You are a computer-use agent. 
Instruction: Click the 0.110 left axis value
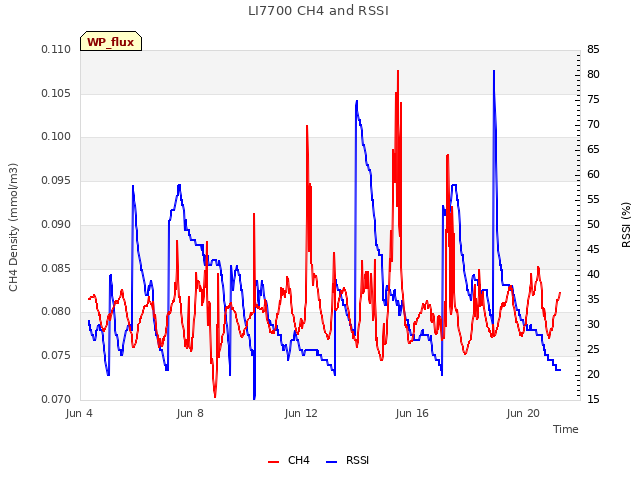coord(56,49)
